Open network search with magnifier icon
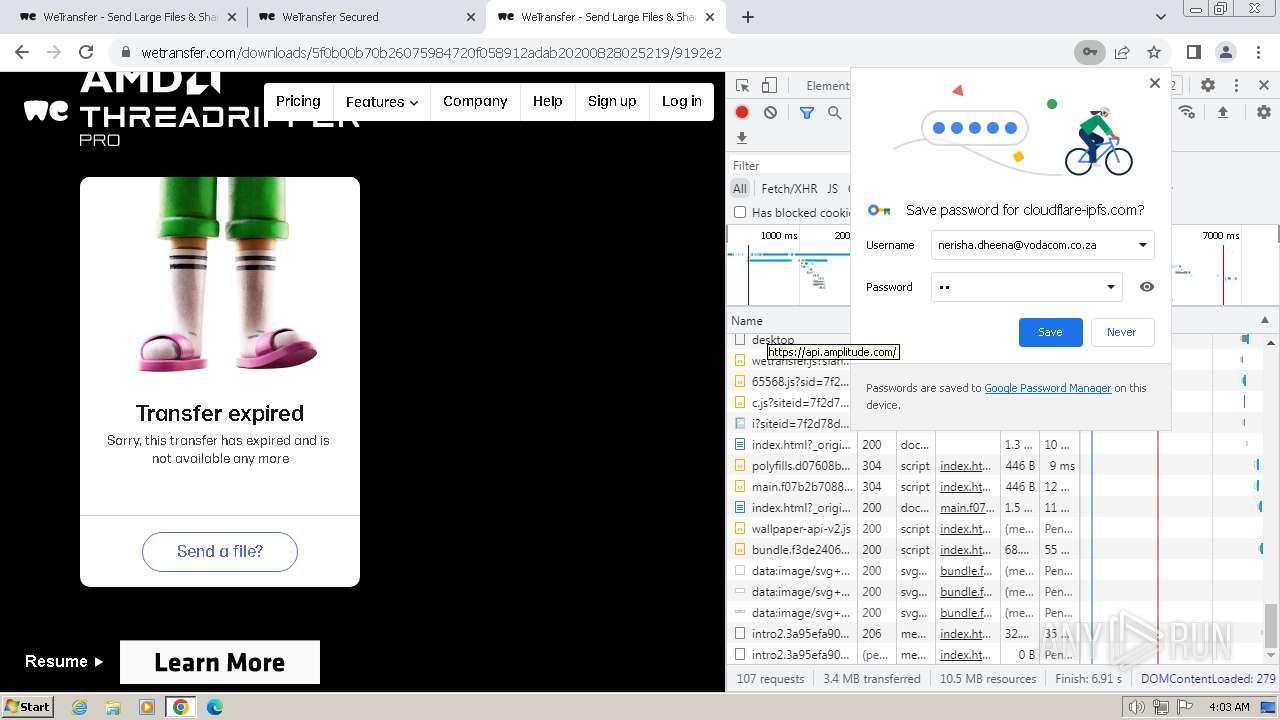Screen dimensions: 1280x720 (x=835, y=113)
